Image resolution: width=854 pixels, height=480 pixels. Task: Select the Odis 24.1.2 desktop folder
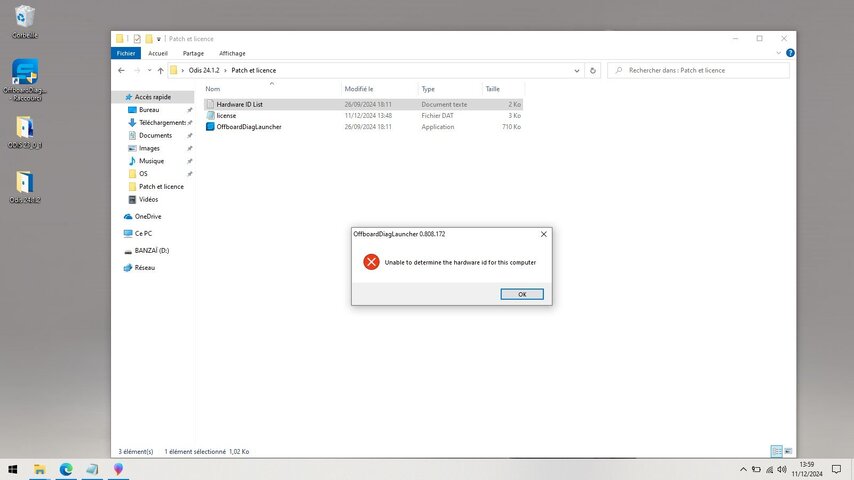25,187
